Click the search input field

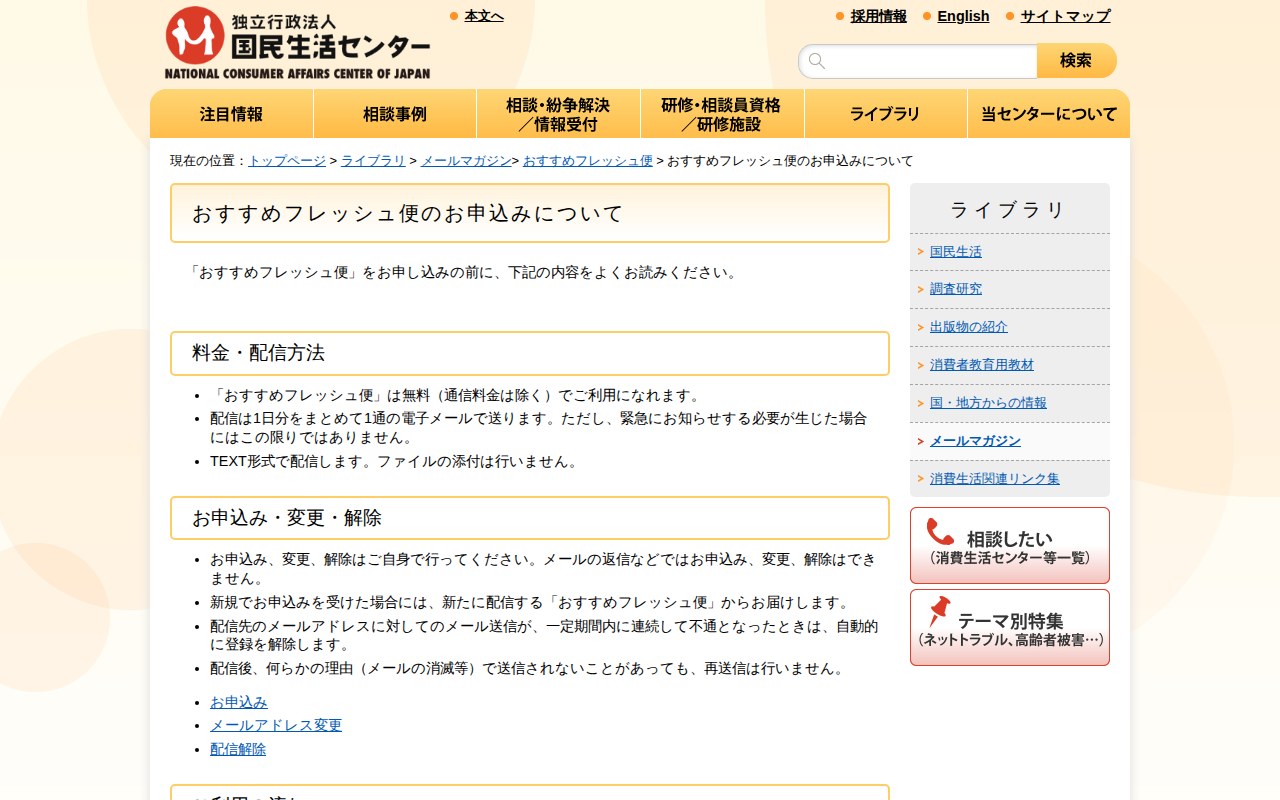coord(918,61)
